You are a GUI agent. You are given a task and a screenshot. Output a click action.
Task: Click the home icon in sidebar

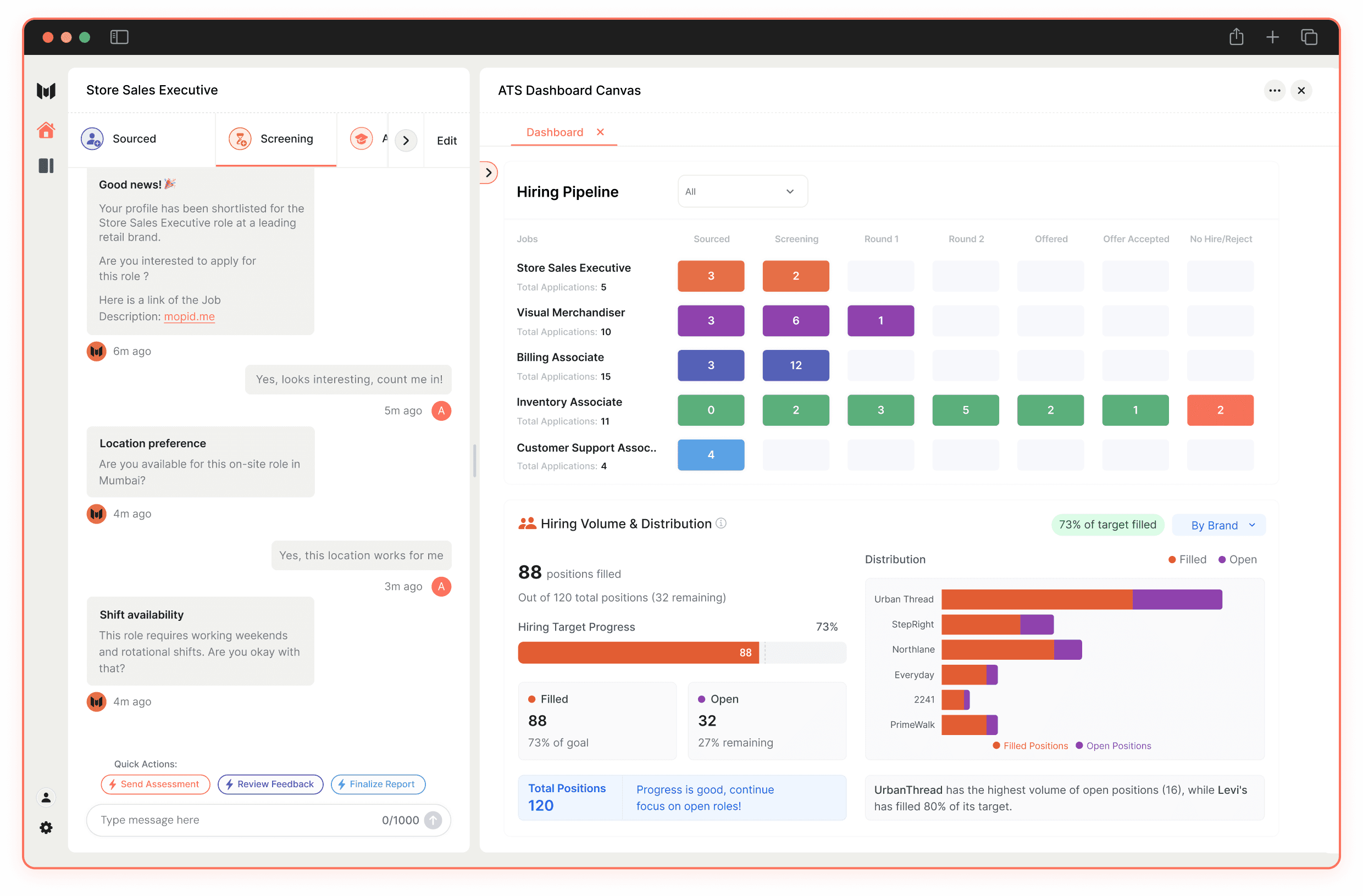pos(46,131)
